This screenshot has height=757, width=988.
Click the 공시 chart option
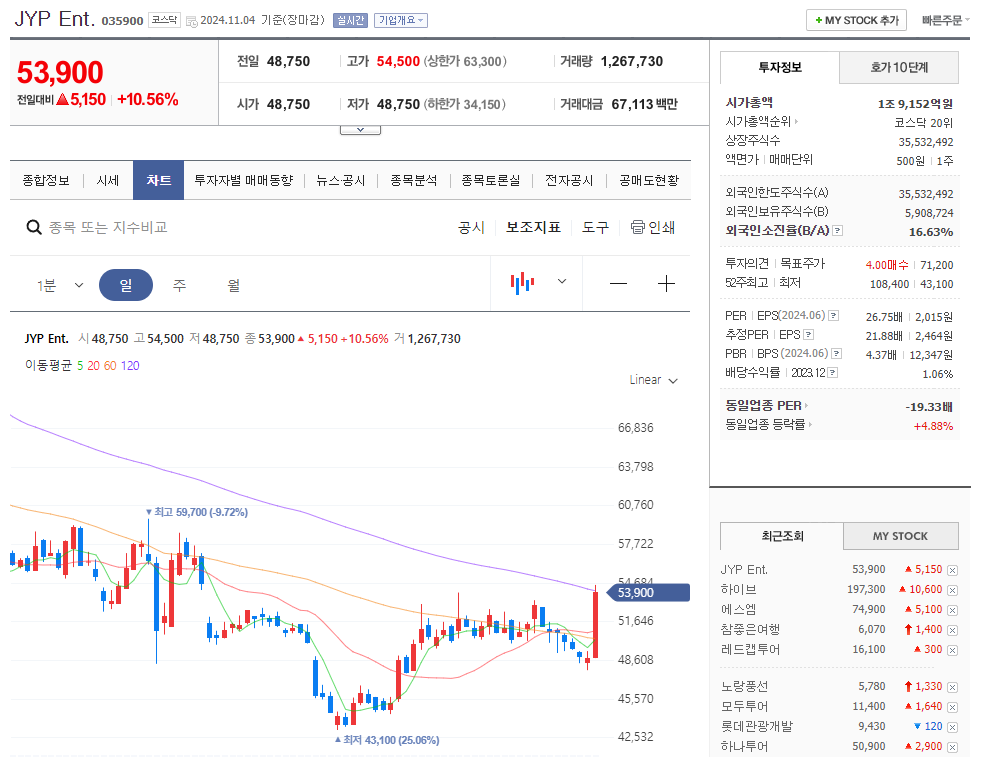pyautogui.click(x=471, y=228)
